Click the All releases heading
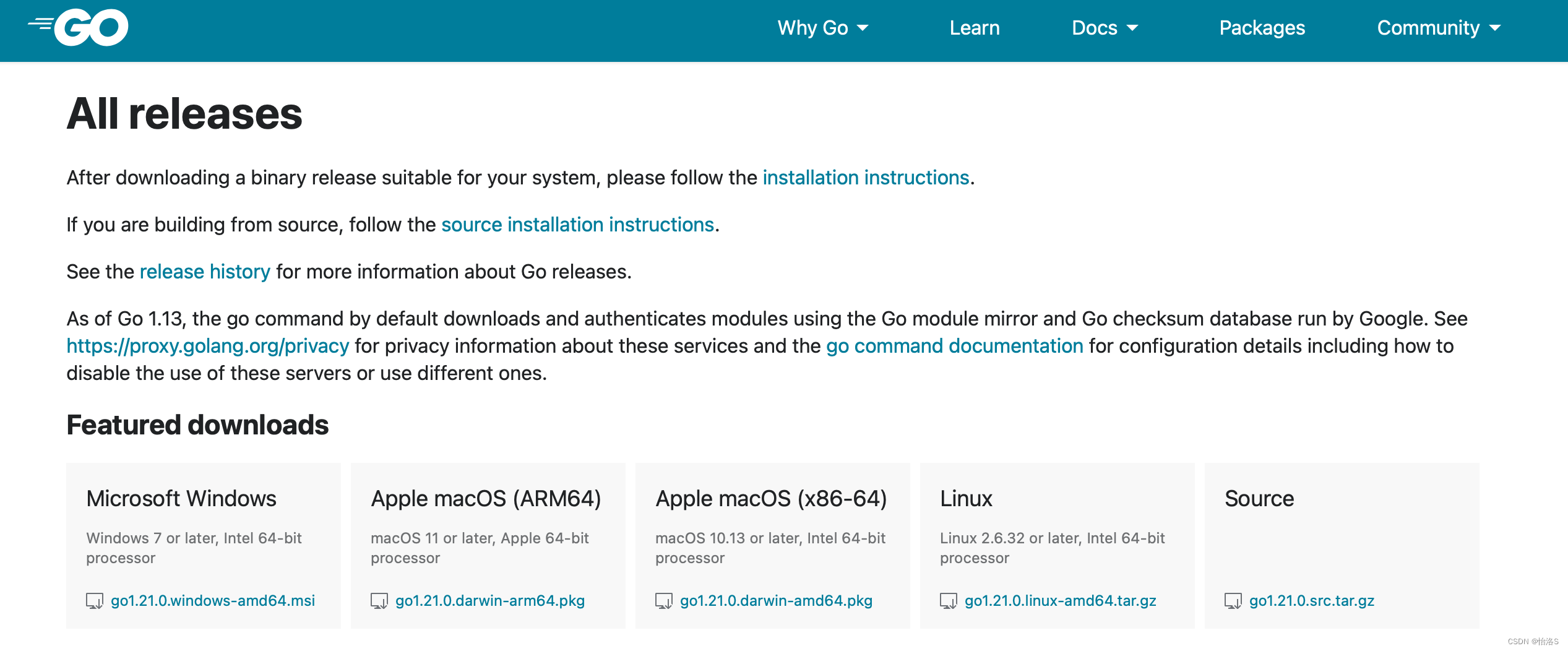 coord(184,114)
